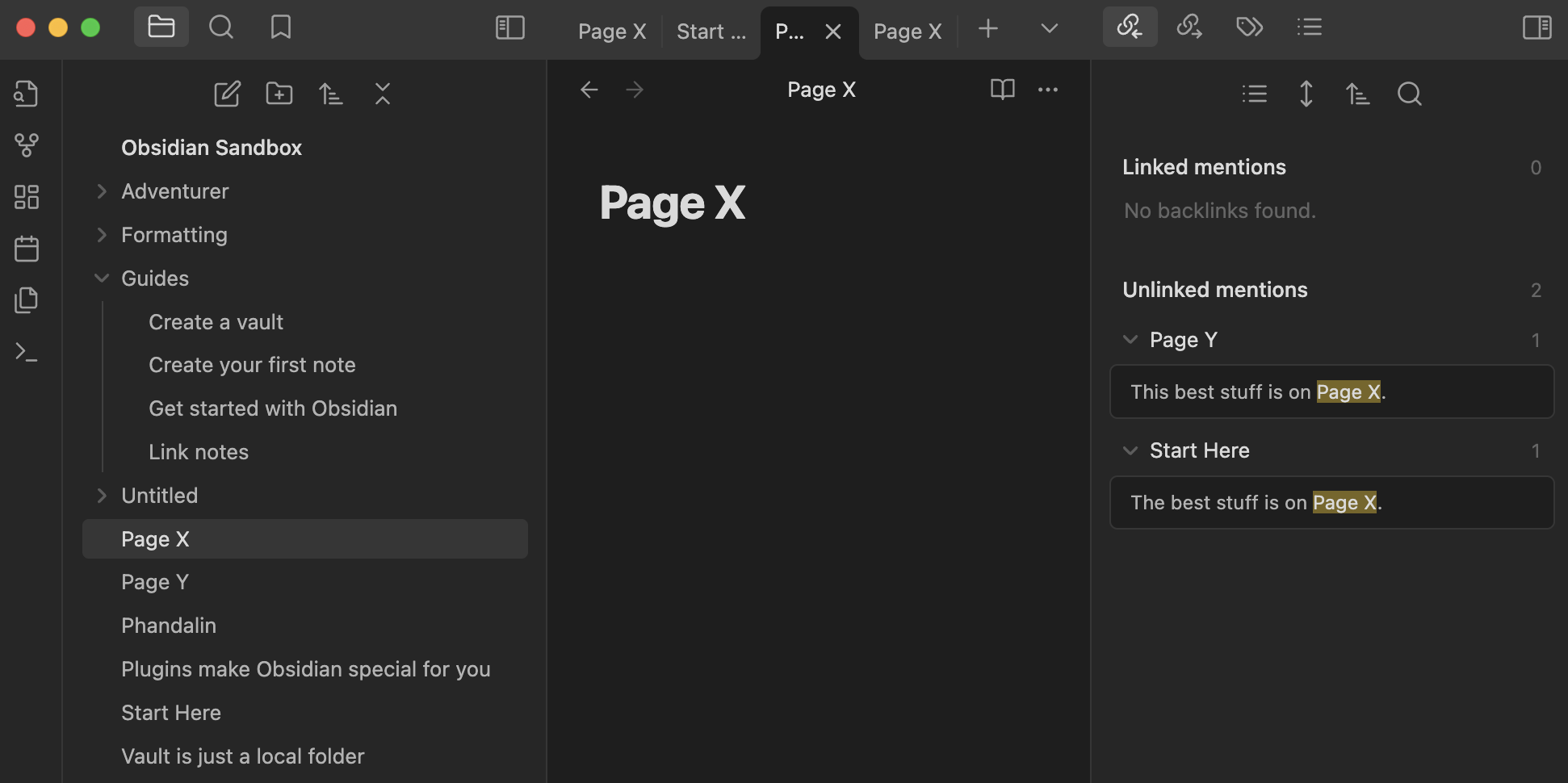Open Get started with Obsidian note

273,408
